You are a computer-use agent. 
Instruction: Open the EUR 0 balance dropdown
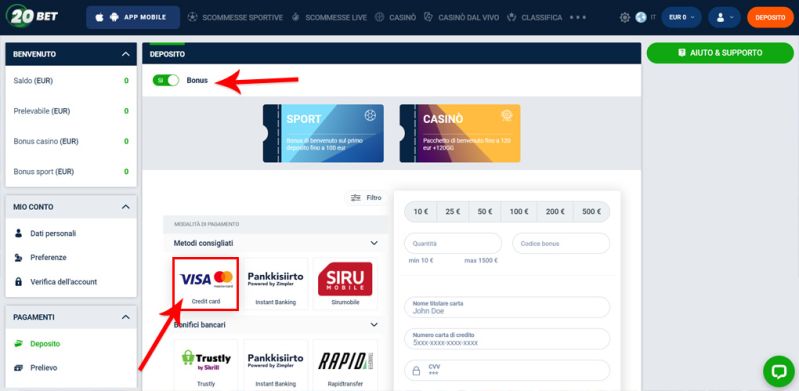point(681,17)
